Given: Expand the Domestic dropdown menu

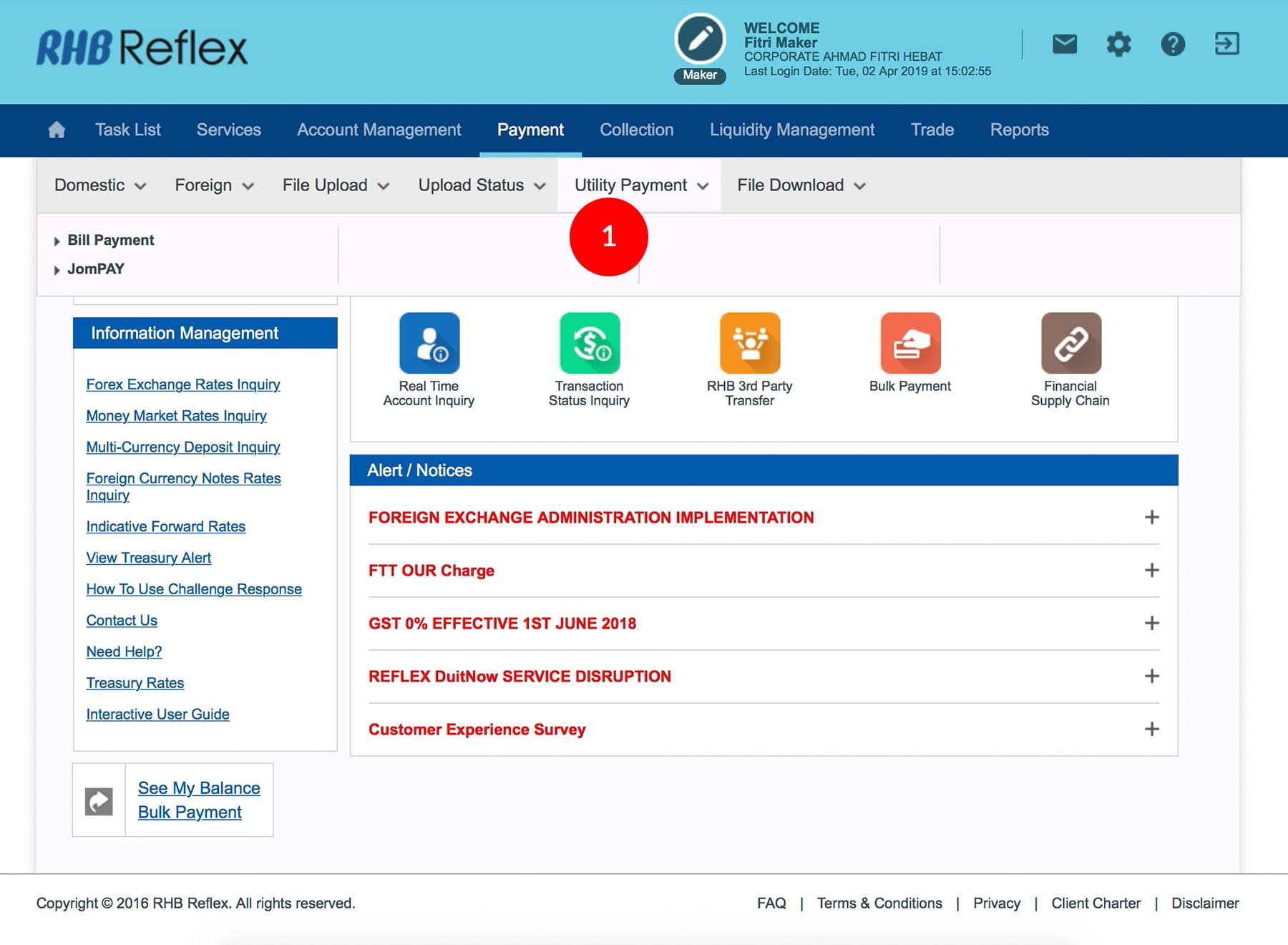Looking at the screenshot, I should coord(99,185).
